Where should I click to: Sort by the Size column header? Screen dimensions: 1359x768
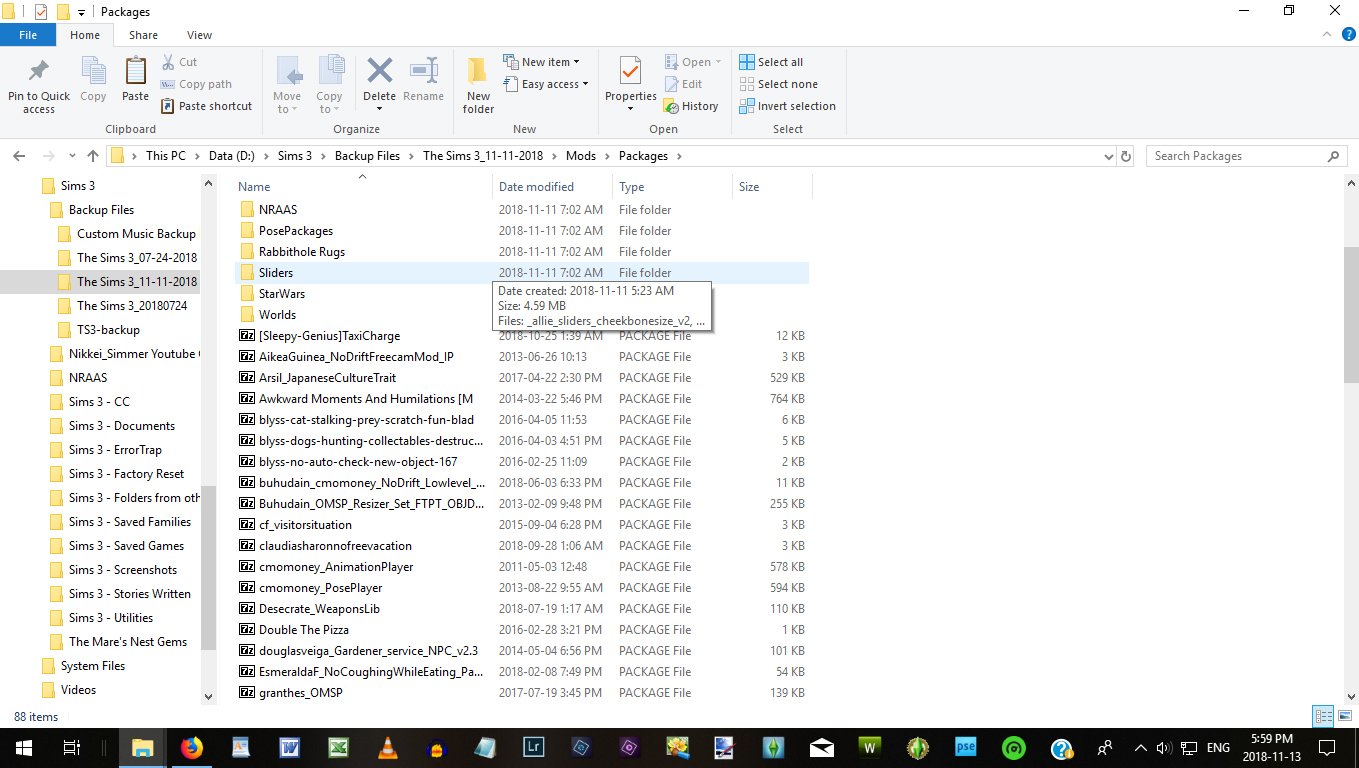(772, 187)
